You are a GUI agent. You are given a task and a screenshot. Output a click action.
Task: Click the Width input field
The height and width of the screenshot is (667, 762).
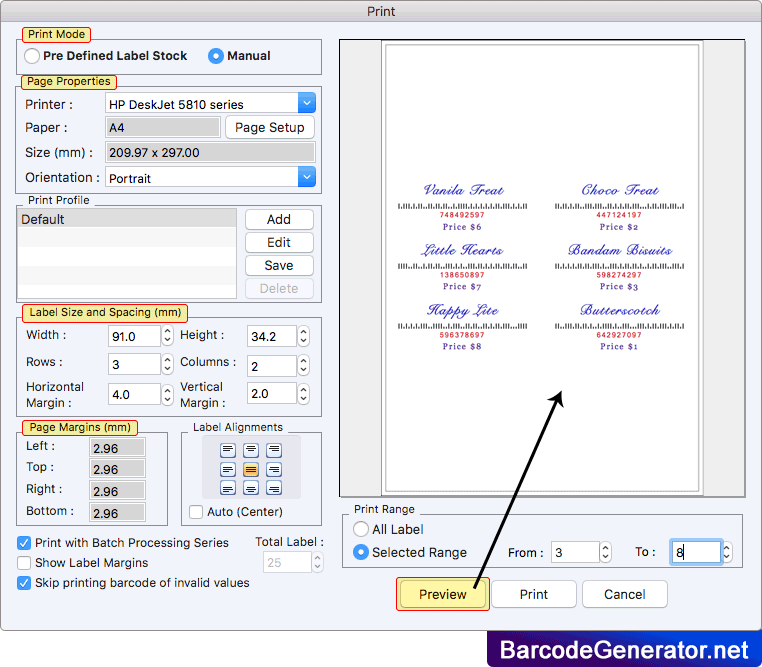pyautogui.click(x=134, y=336)
